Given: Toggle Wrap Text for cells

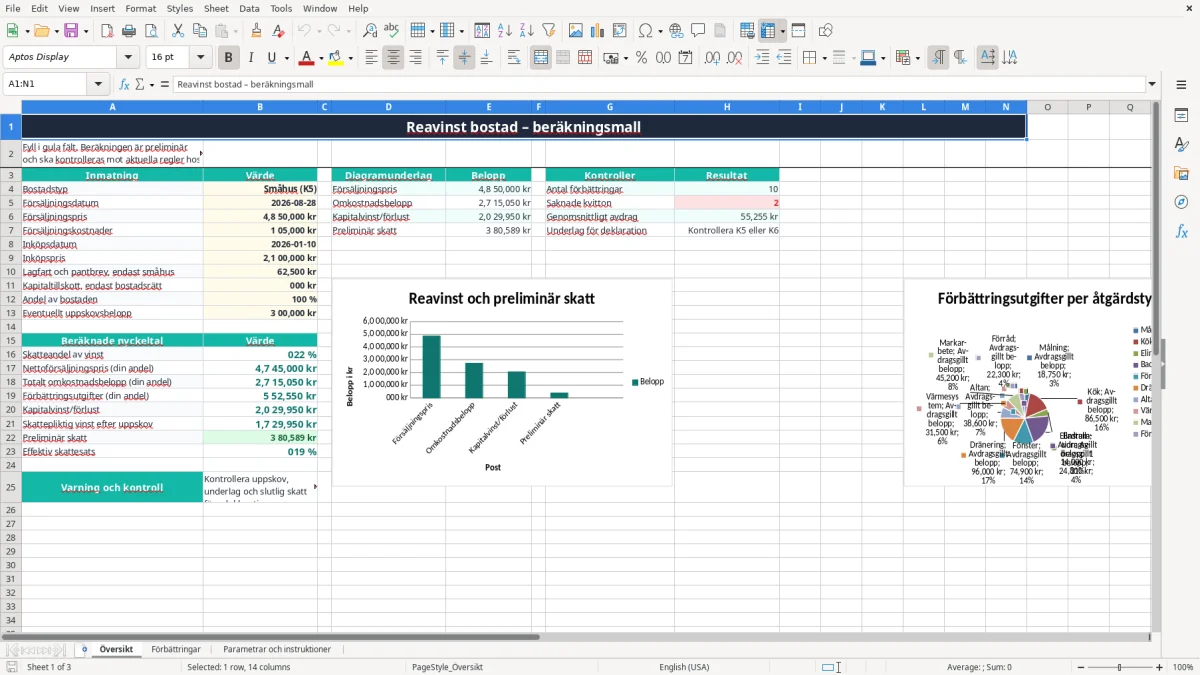Looking at the screenshot, I should [x=514, y=58].
